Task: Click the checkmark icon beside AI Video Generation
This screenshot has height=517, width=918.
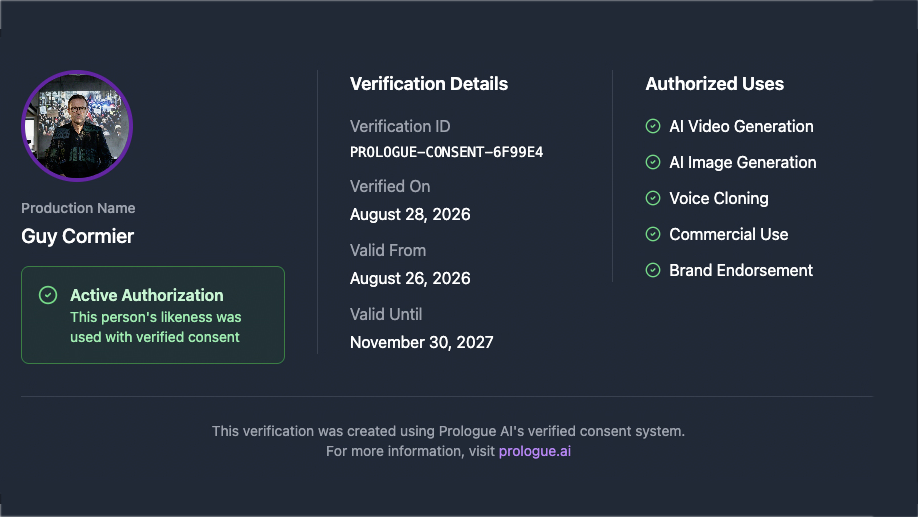Action: 653,126
